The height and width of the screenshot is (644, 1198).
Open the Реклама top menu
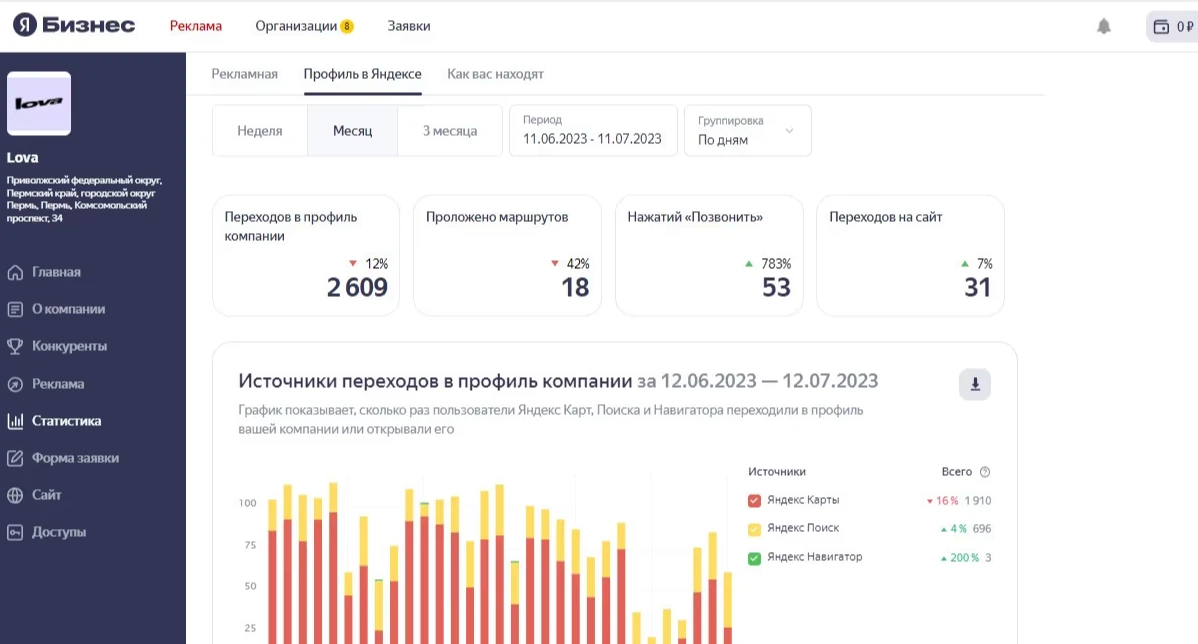tap(196, 26)
